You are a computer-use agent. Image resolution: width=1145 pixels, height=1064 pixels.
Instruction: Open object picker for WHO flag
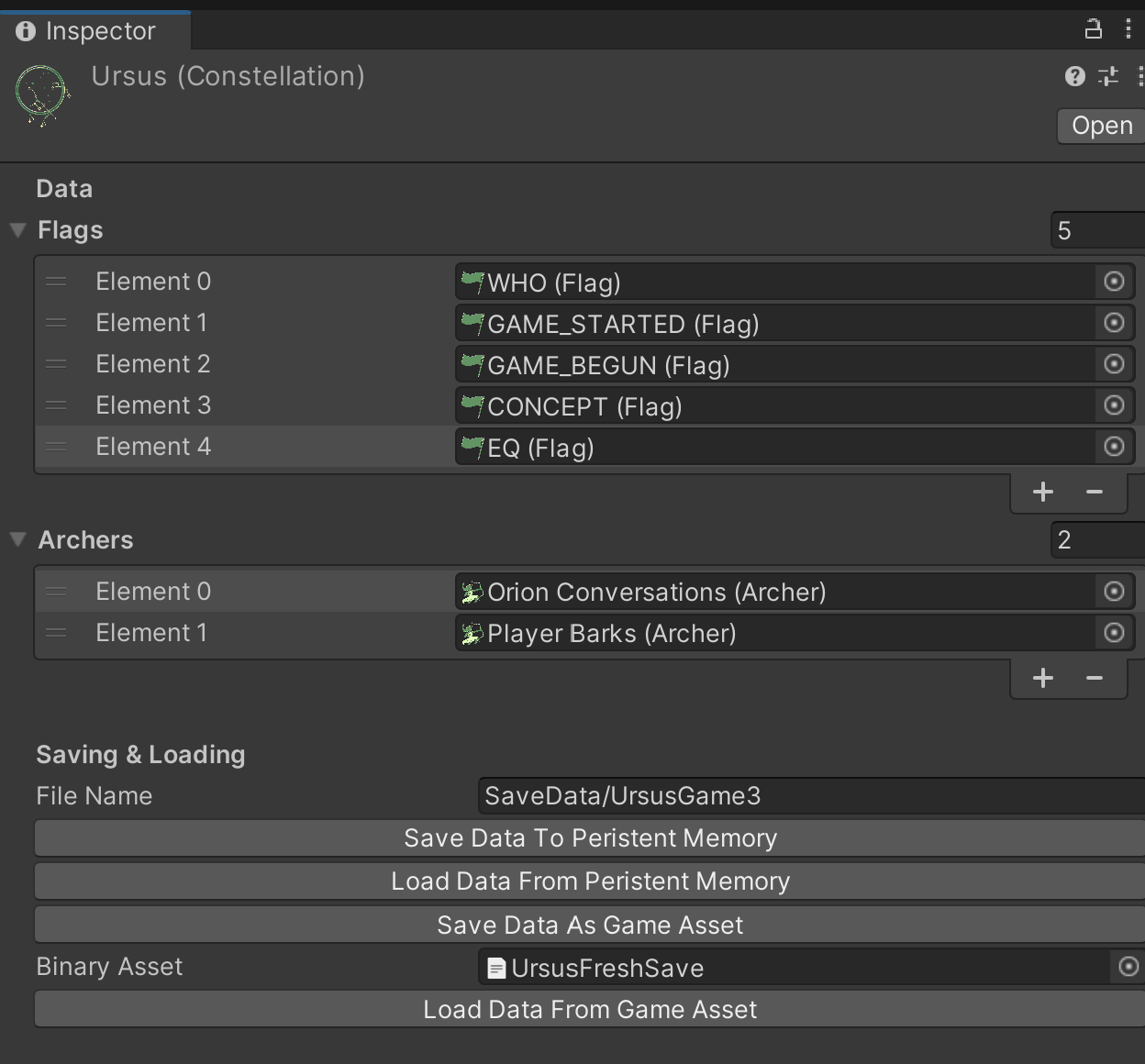tap(1114, 282)
